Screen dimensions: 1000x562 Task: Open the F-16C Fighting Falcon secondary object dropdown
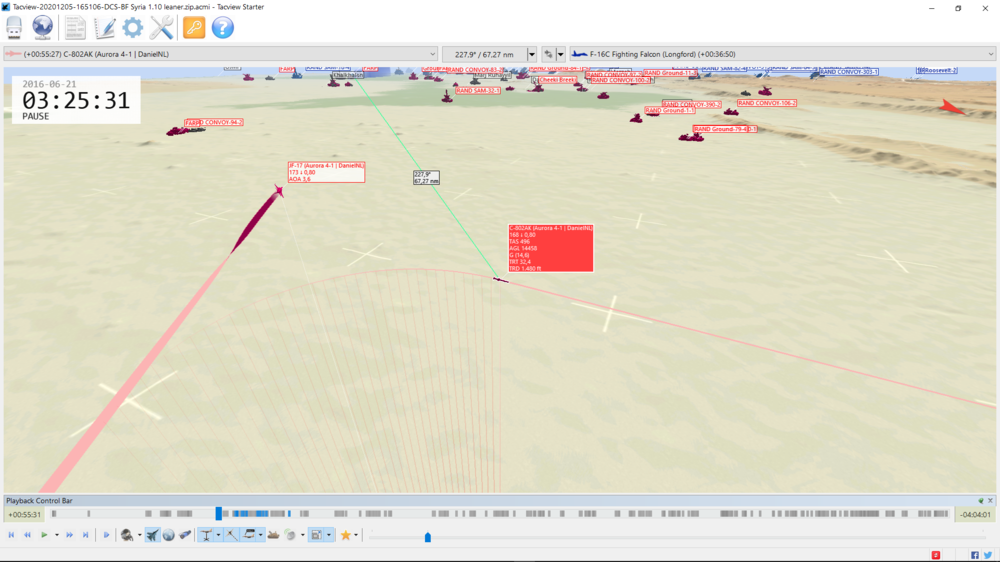(782, 54)
